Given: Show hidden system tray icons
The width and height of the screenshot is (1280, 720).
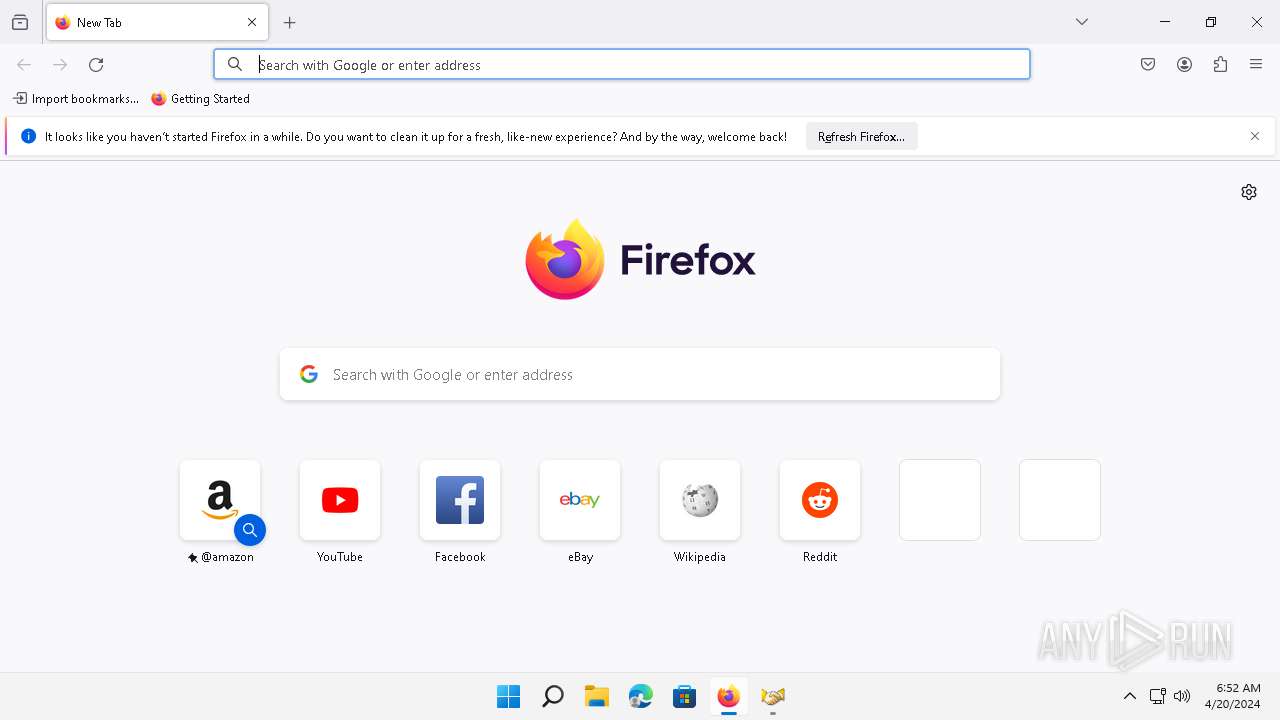Looking at the screenshot, I should 1130,696.
